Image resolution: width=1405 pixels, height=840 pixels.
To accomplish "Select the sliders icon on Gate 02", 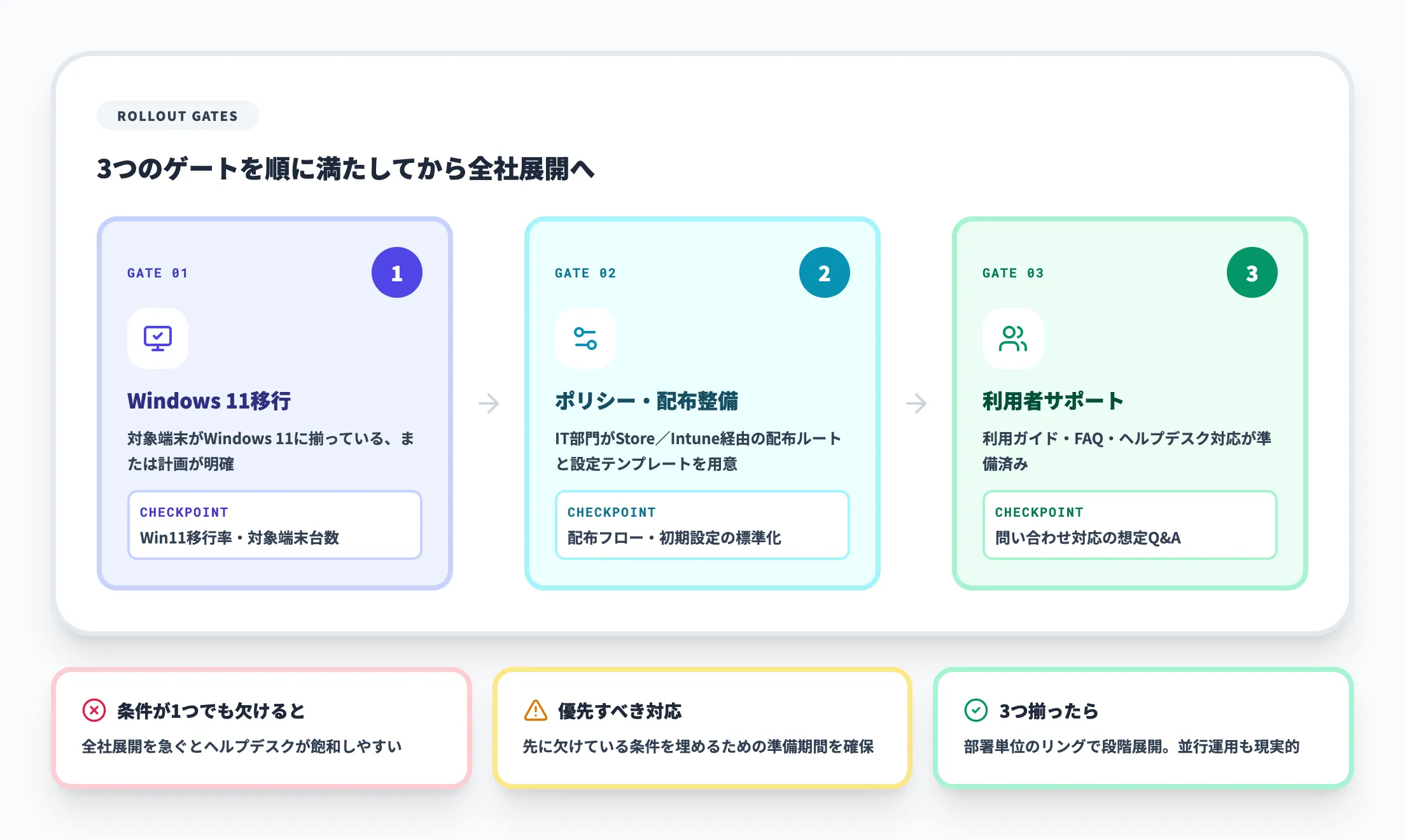I will (585, 339).
